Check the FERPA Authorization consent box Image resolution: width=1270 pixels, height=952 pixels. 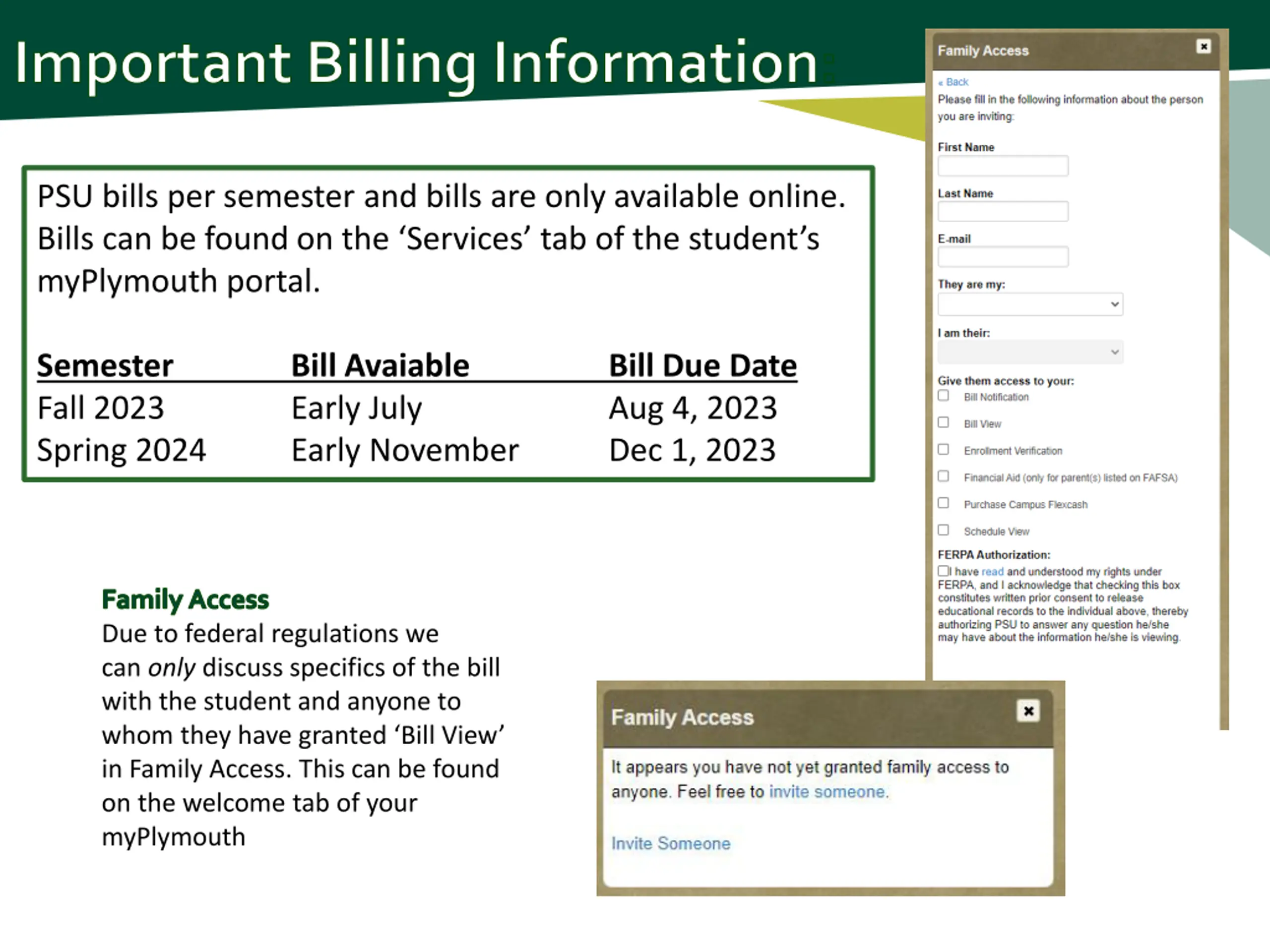(943, 571)
